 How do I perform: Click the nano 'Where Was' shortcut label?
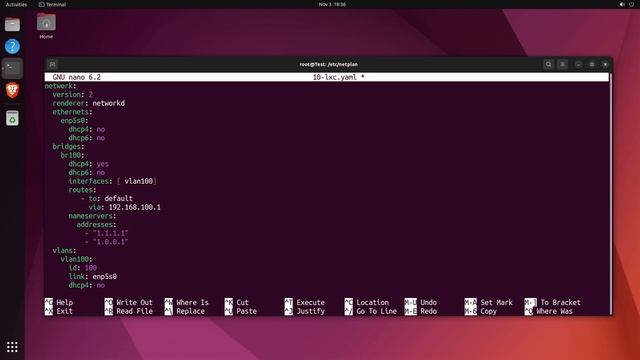point(554,311)
